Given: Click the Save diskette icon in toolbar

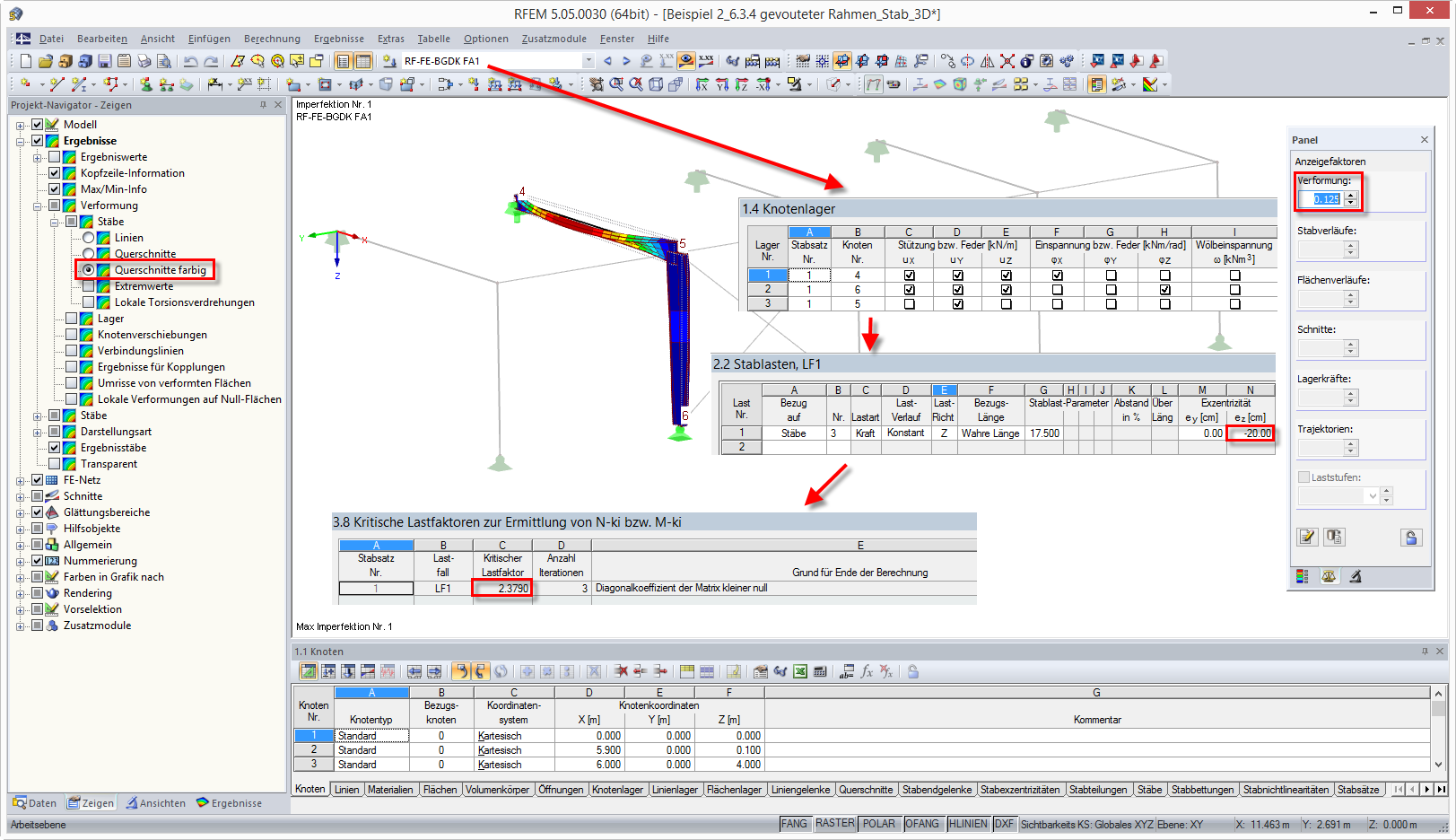Looking at the screenshot, I should click(x=105, y=61).
